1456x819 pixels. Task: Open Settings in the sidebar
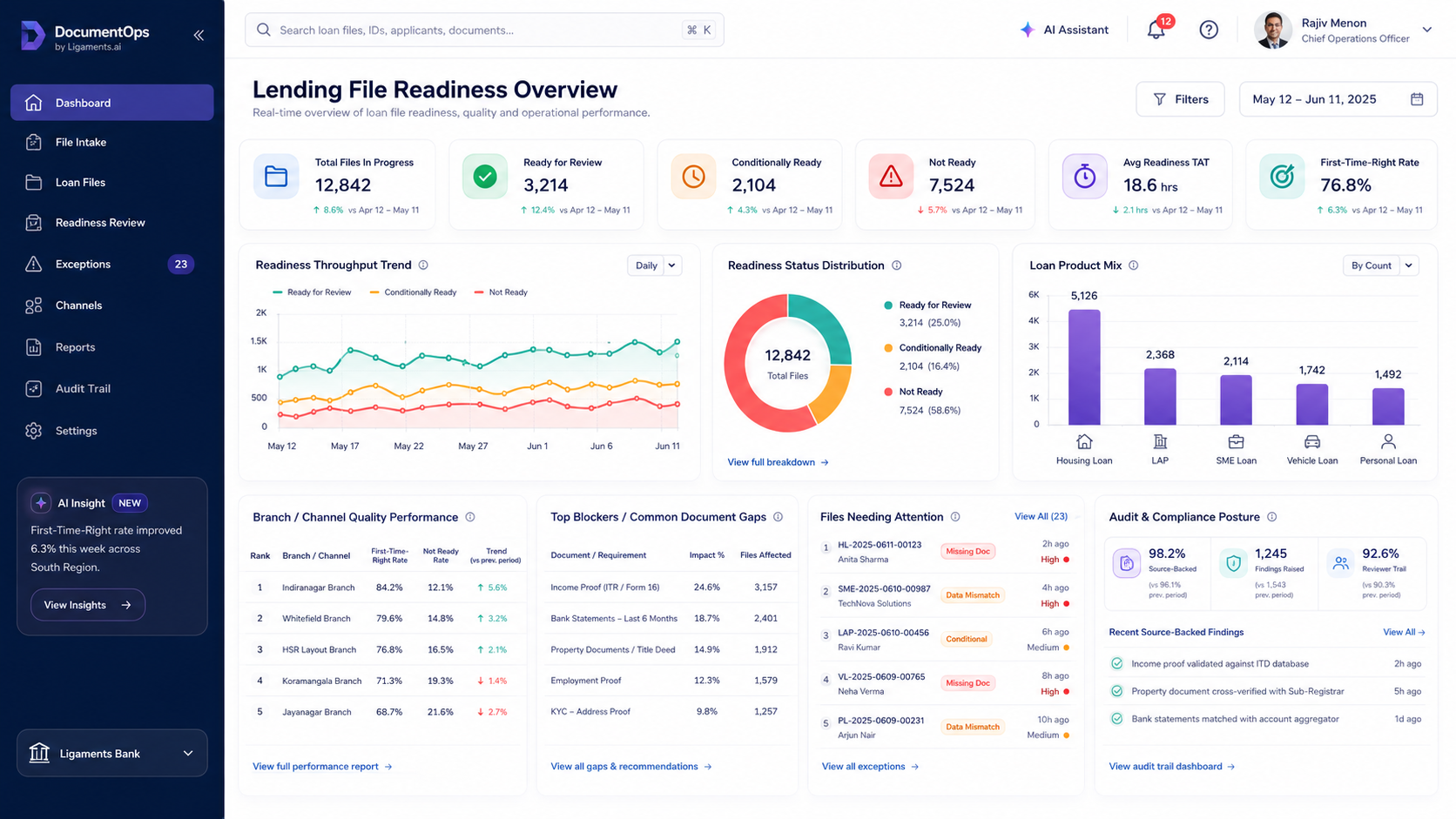tap(112, 431)
